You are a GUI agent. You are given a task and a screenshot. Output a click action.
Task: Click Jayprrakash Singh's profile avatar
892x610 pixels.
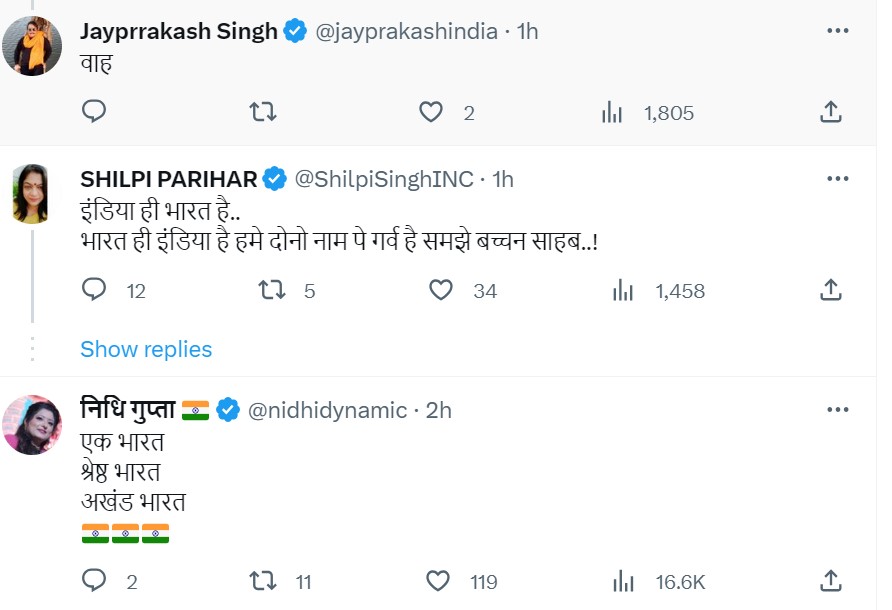pos(34,46)
